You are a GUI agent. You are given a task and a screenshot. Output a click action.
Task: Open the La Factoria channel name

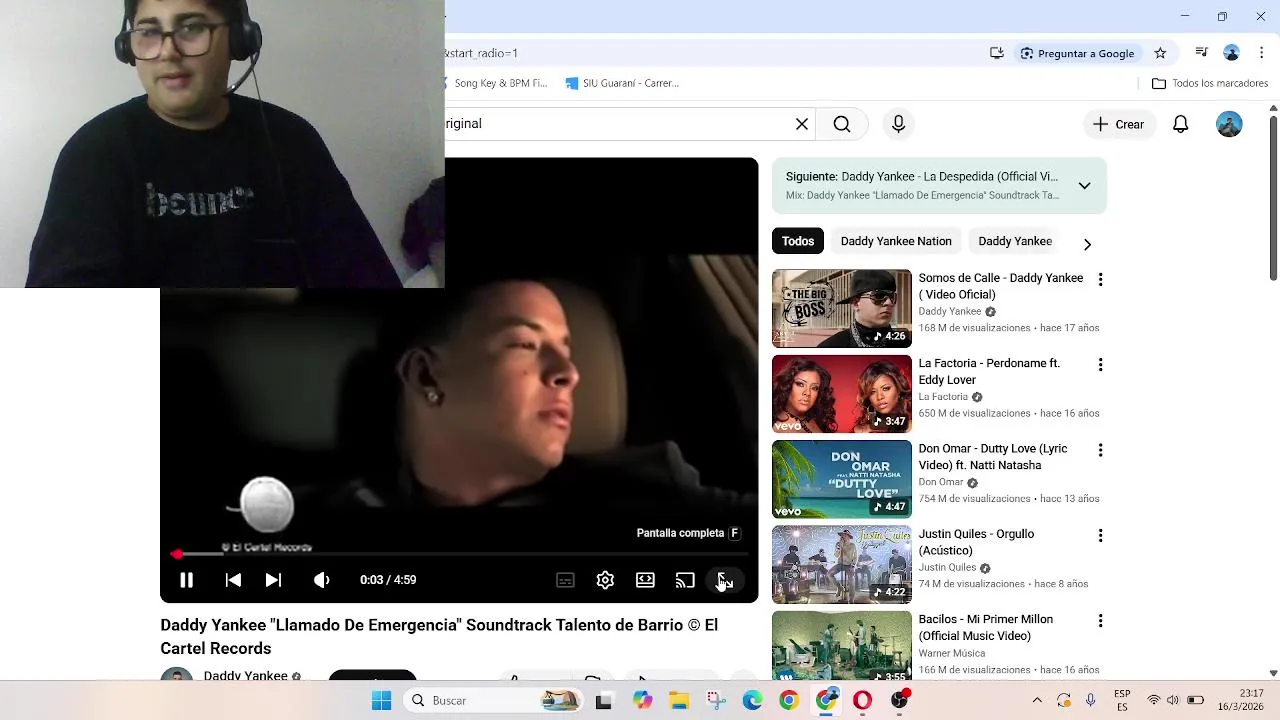point(943,397)
